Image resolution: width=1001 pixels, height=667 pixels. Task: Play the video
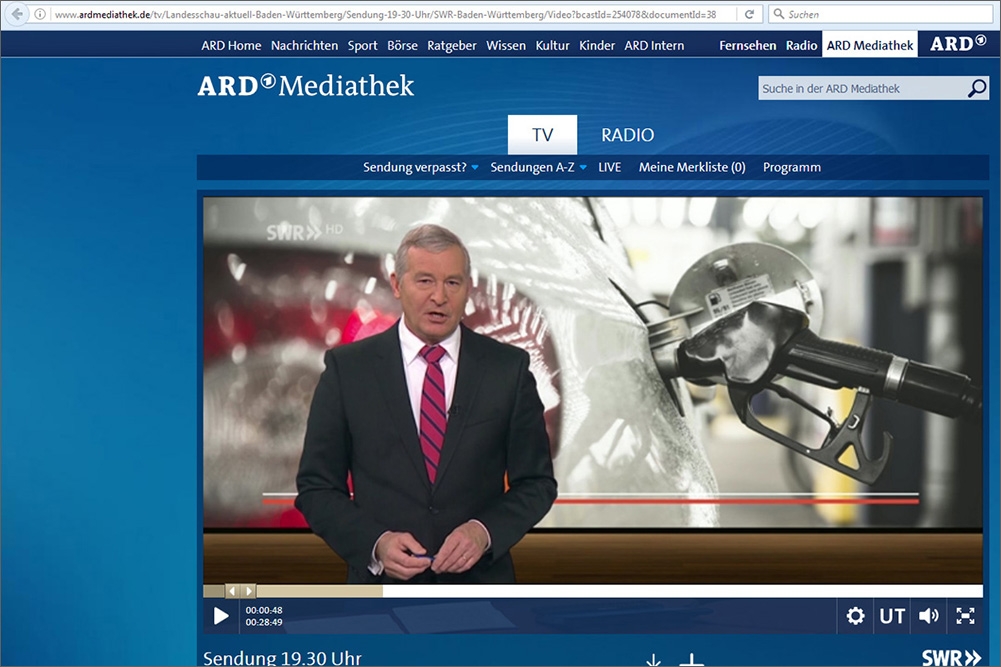(x=221, y=616)
